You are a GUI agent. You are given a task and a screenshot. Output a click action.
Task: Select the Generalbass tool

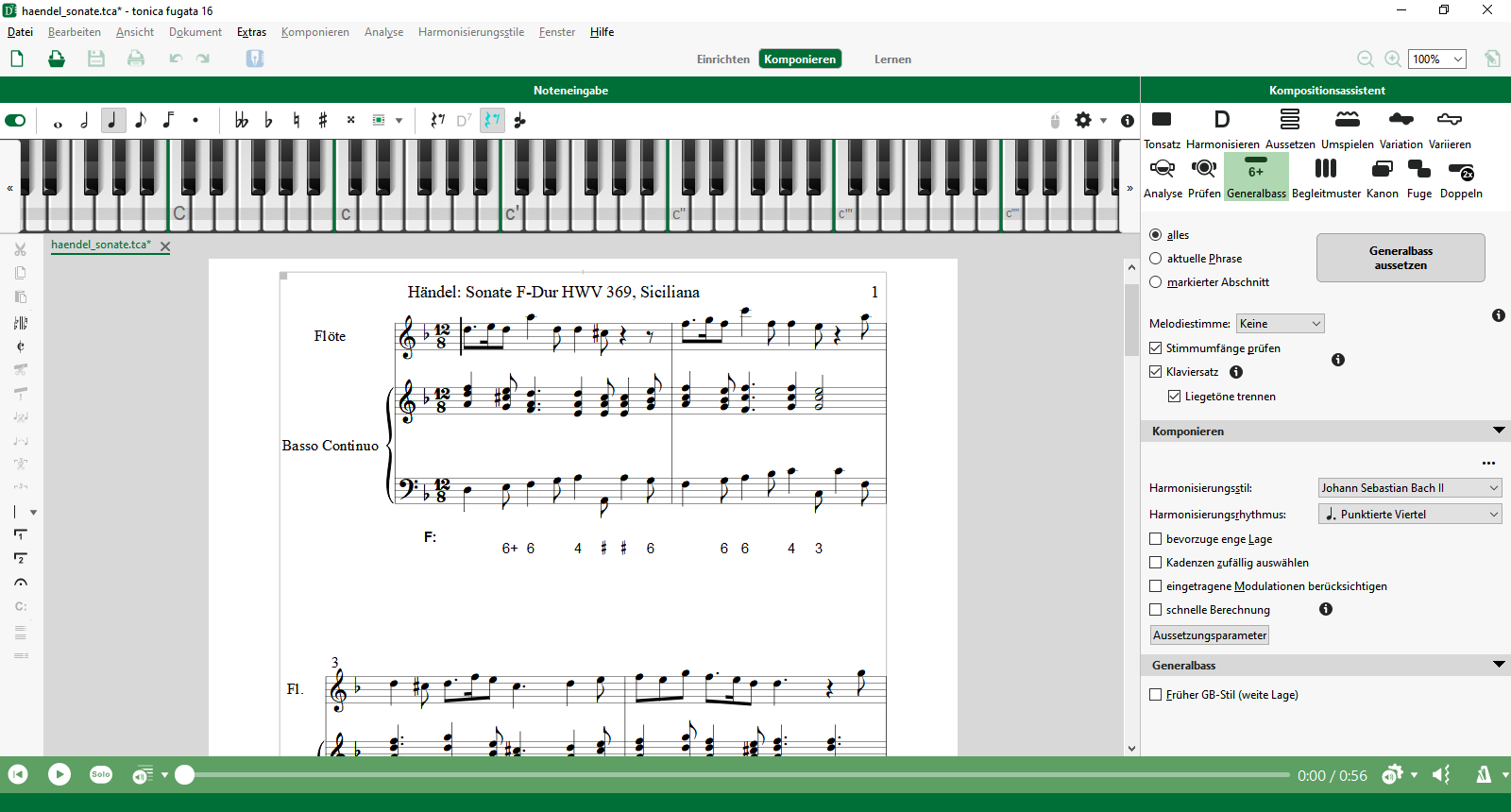pyautogui.click(x=1256, y=178)
